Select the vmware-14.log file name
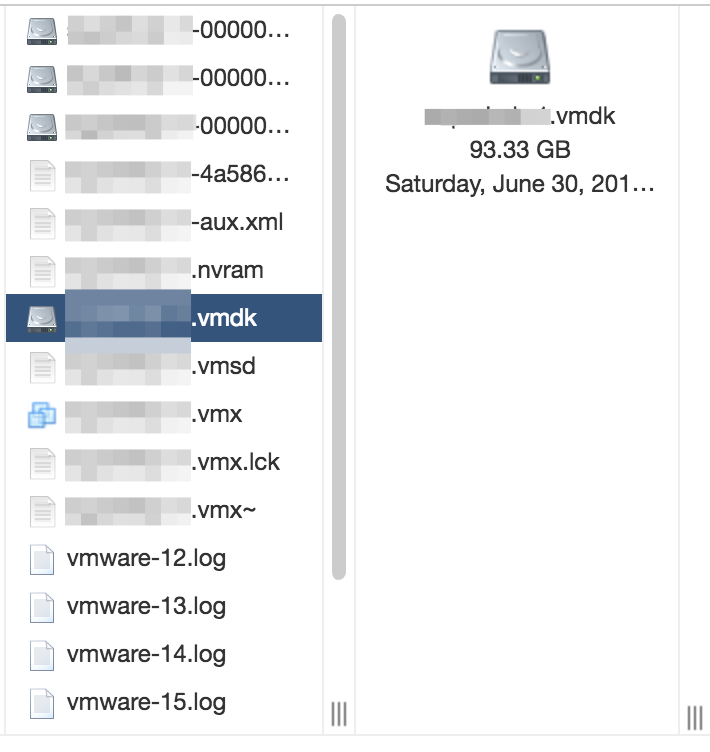The width and height of the screenshot is (710, 752). tap(146, 655)
